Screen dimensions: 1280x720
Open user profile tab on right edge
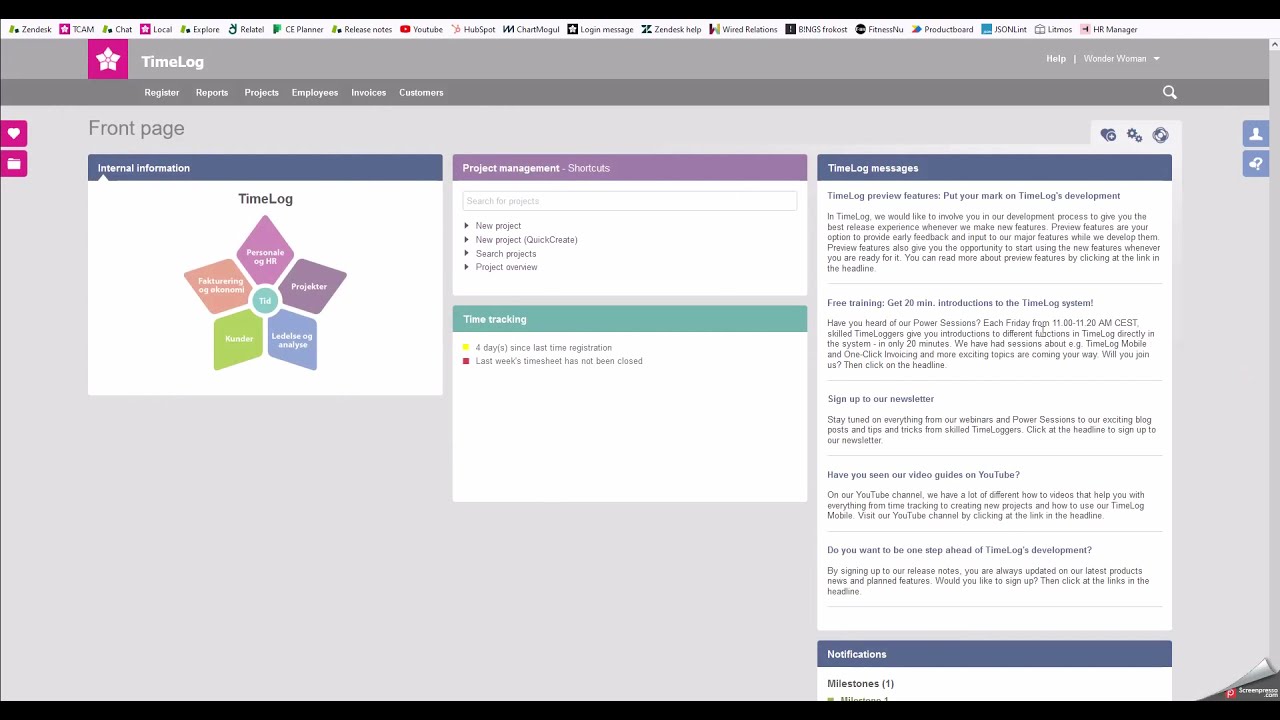[1256, 133]
